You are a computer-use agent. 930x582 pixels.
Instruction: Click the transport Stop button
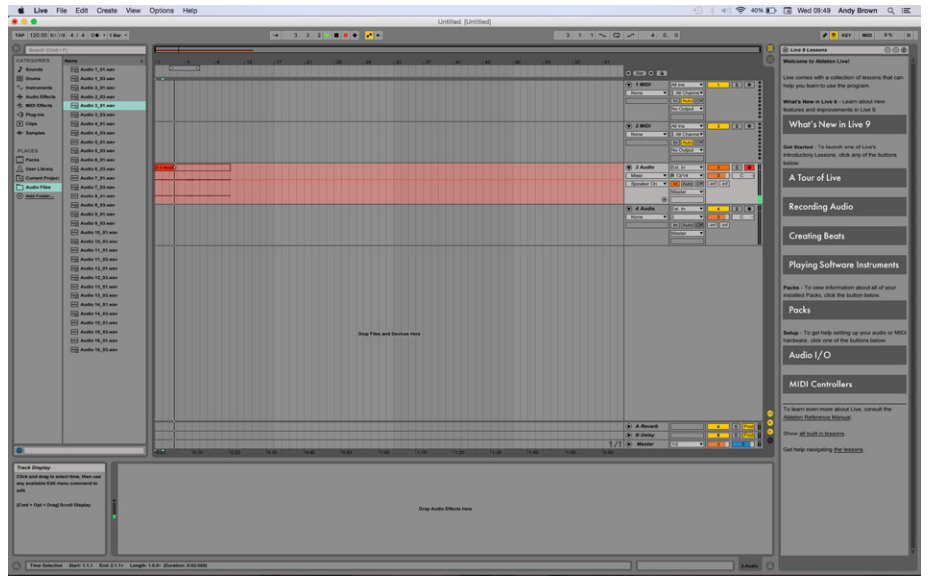[336, 35]
